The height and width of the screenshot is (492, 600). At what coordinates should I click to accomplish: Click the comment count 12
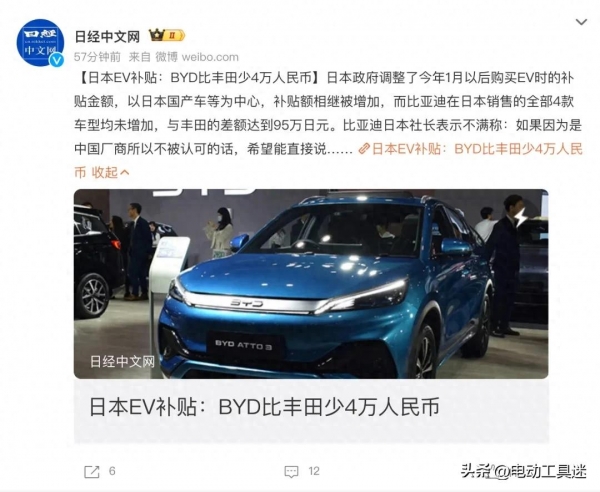(314, 471)
